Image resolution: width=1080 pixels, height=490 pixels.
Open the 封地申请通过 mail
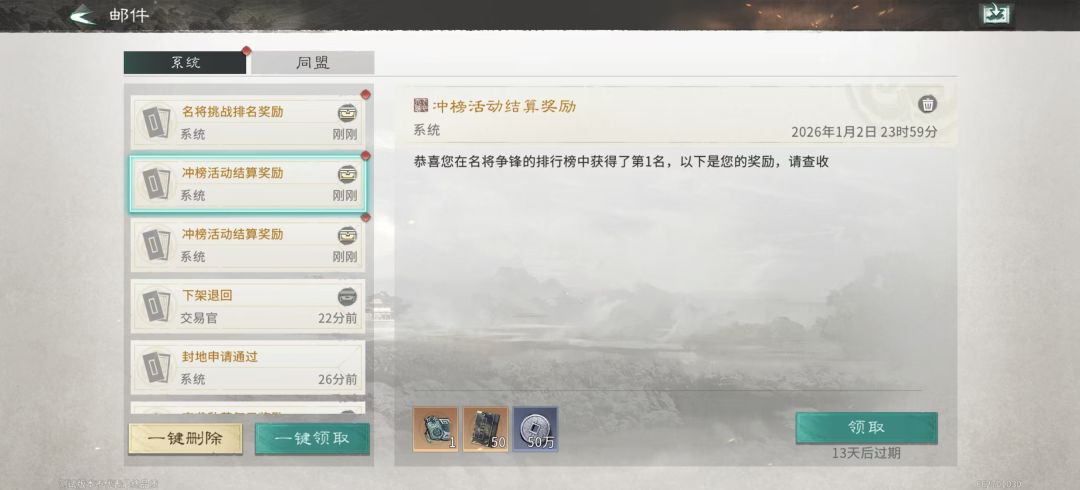tap(248, 367)
